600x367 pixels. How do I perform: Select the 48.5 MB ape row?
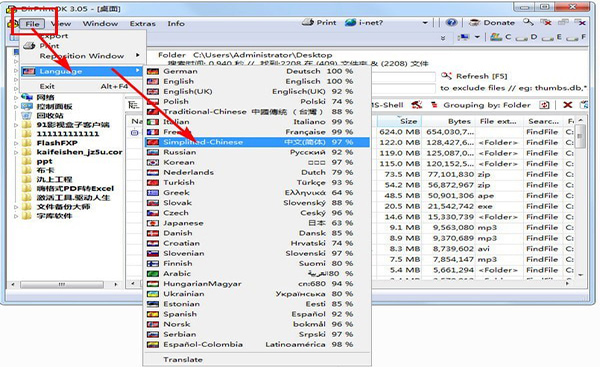tap(476, 196)
